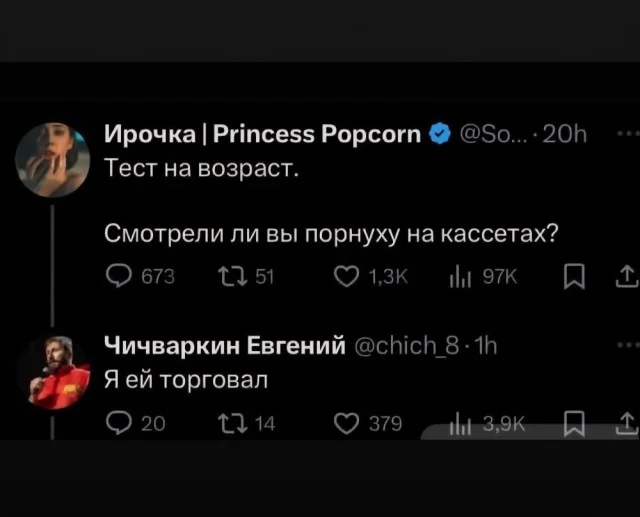640x517 pixels.
Task: Open Ирочка Princess Popcorn profile avatar
Action: (x=52, y=159)
